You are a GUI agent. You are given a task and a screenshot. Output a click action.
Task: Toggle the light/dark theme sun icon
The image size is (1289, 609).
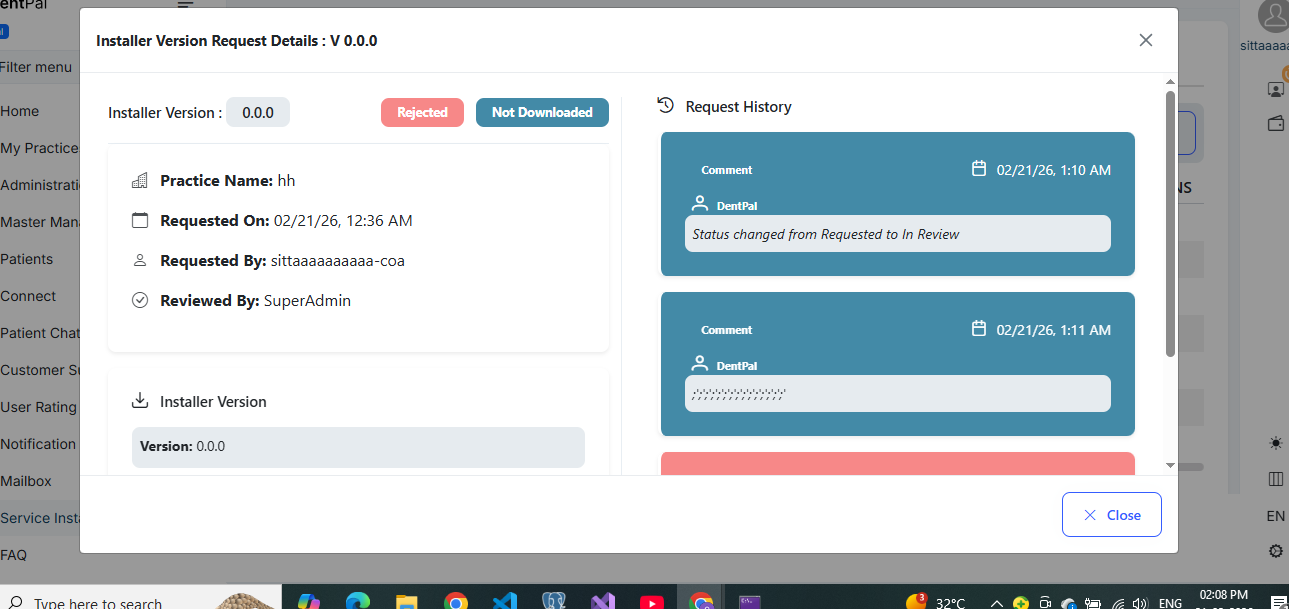(1275, 443)
